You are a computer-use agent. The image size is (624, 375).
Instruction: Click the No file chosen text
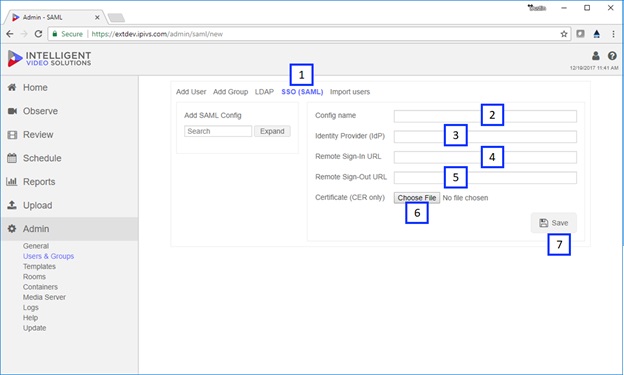pyautogui.click(x=465, y=198)
